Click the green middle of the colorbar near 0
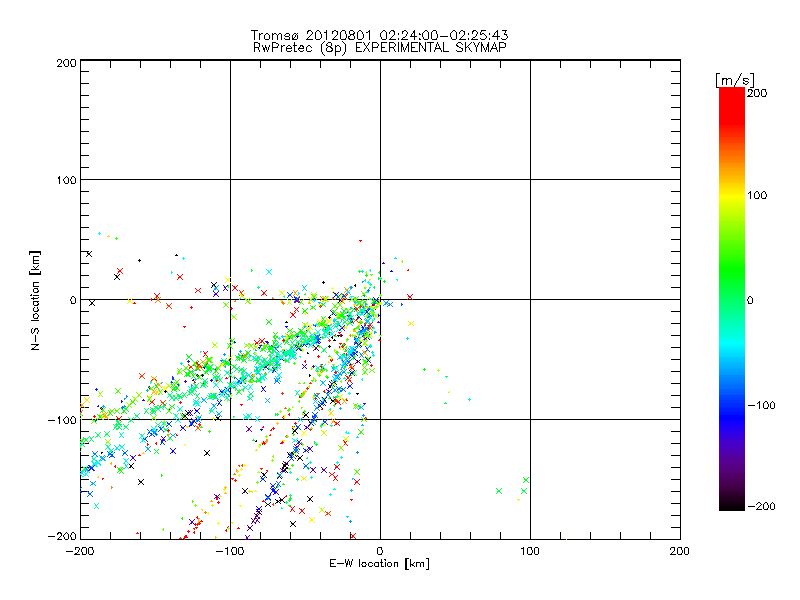Image resolution: width=800 pixels, height=600 pixels. 732,299
